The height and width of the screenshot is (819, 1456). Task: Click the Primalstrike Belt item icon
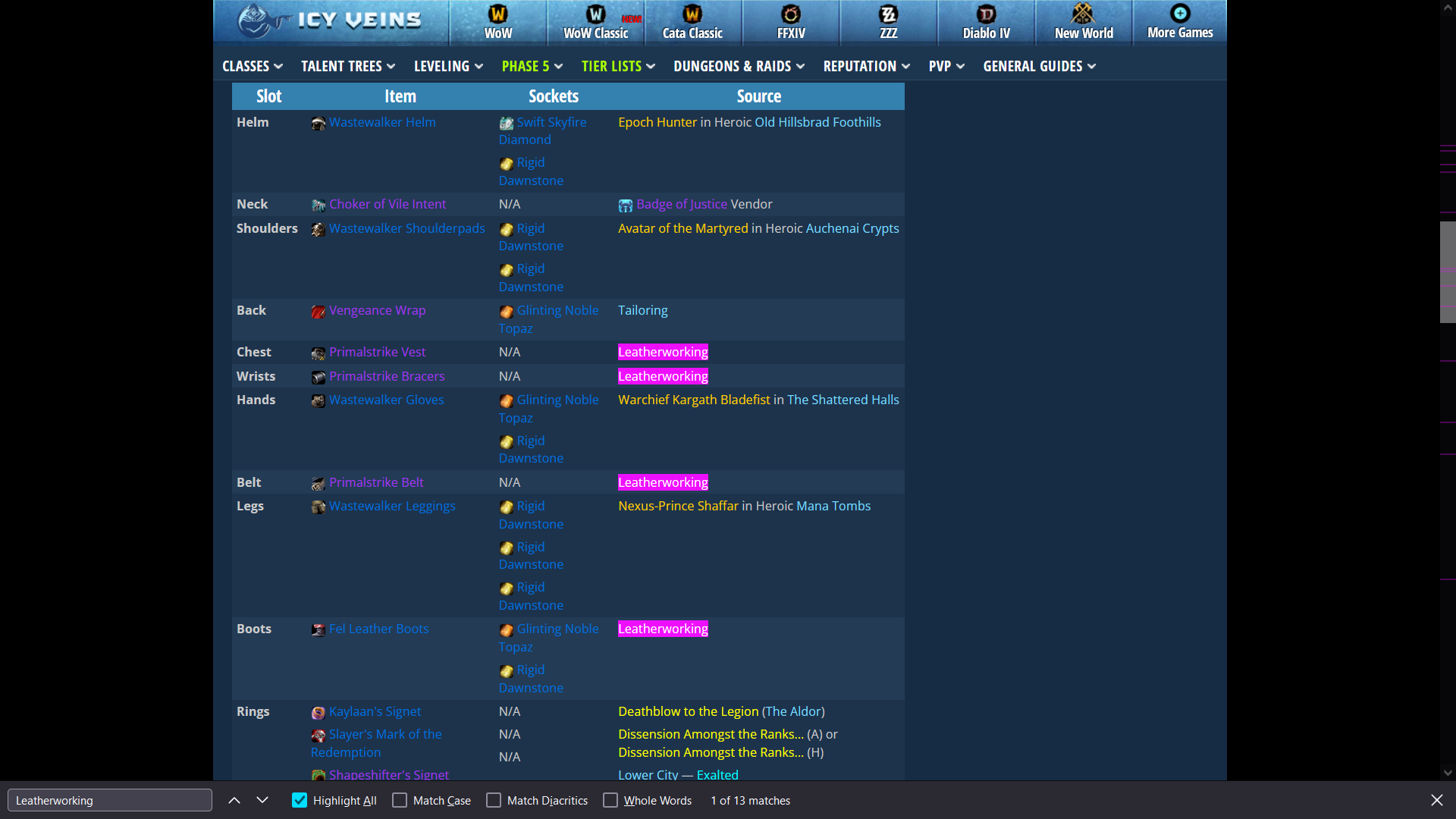click(x=318, y=483)
